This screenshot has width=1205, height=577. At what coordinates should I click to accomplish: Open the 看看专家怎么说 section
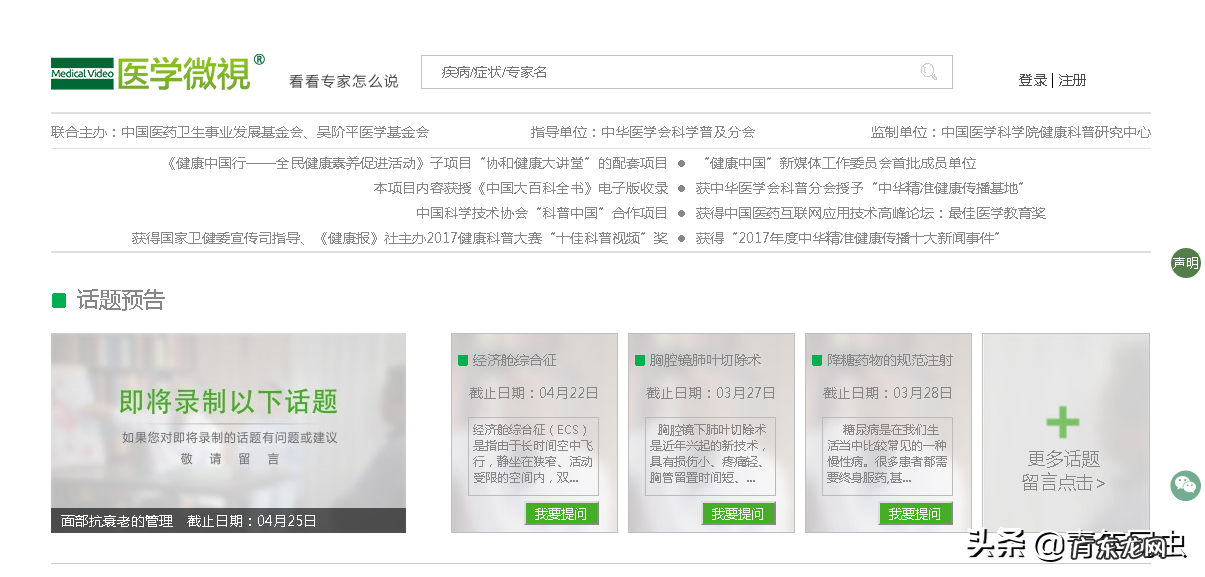click(342, 81)
